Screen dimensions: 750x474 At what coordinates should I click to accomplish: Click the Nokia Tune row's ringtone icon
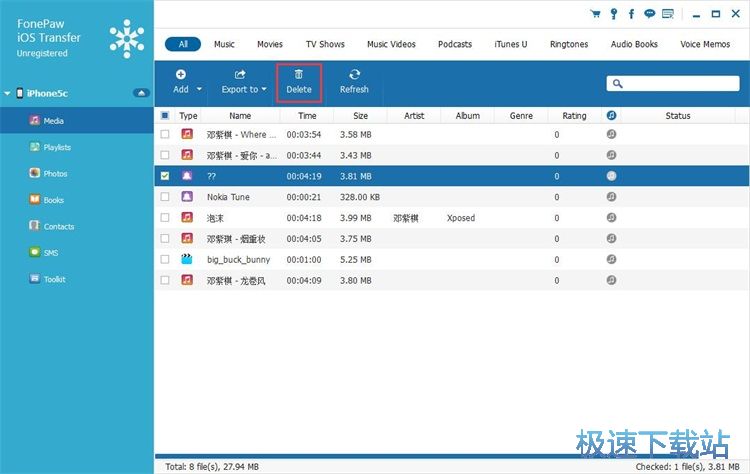(x=187, y=197)
